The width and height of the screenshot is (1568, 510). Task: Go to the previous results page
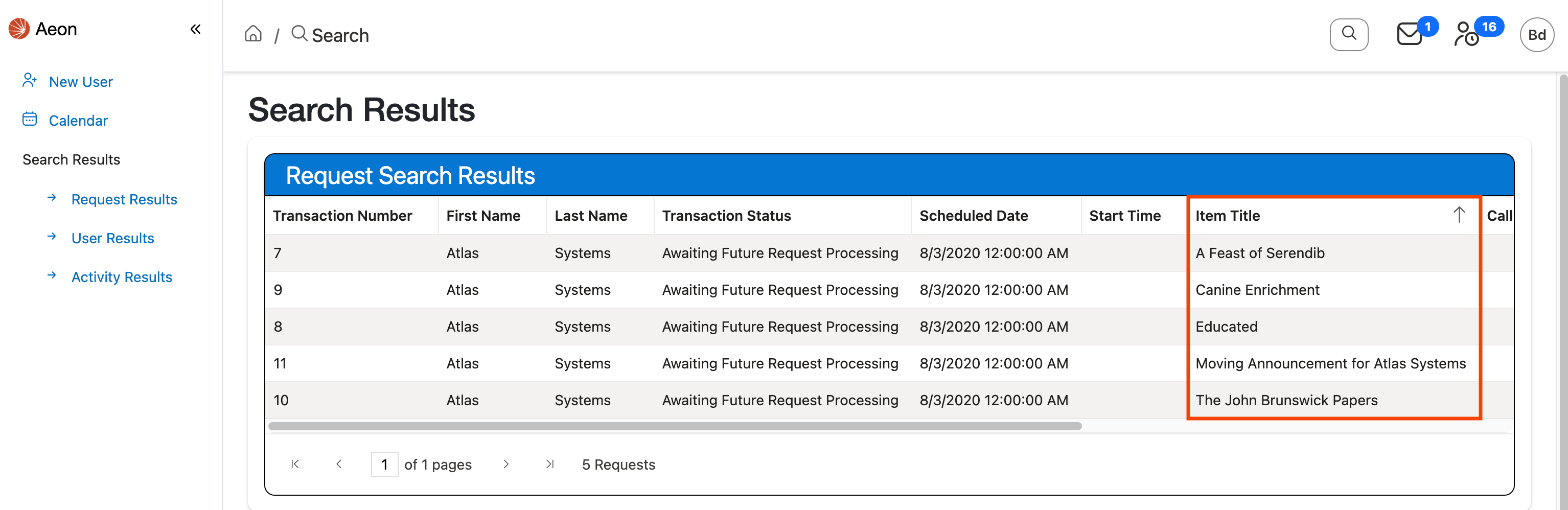(339, 465)
